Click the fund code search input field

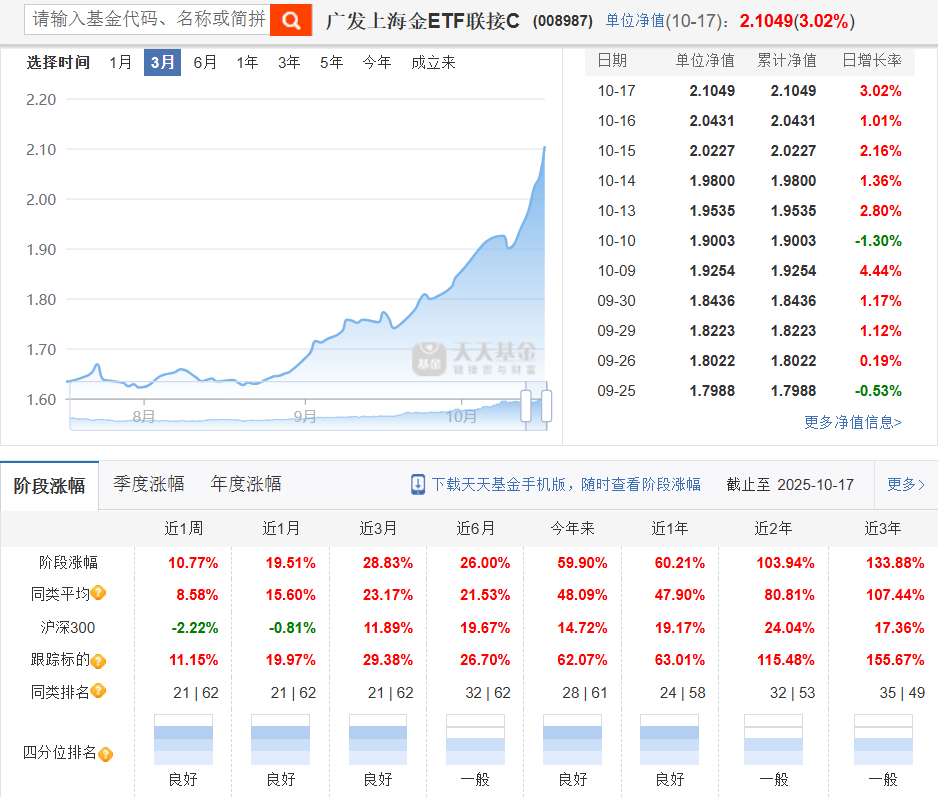[x=147, y=19]
